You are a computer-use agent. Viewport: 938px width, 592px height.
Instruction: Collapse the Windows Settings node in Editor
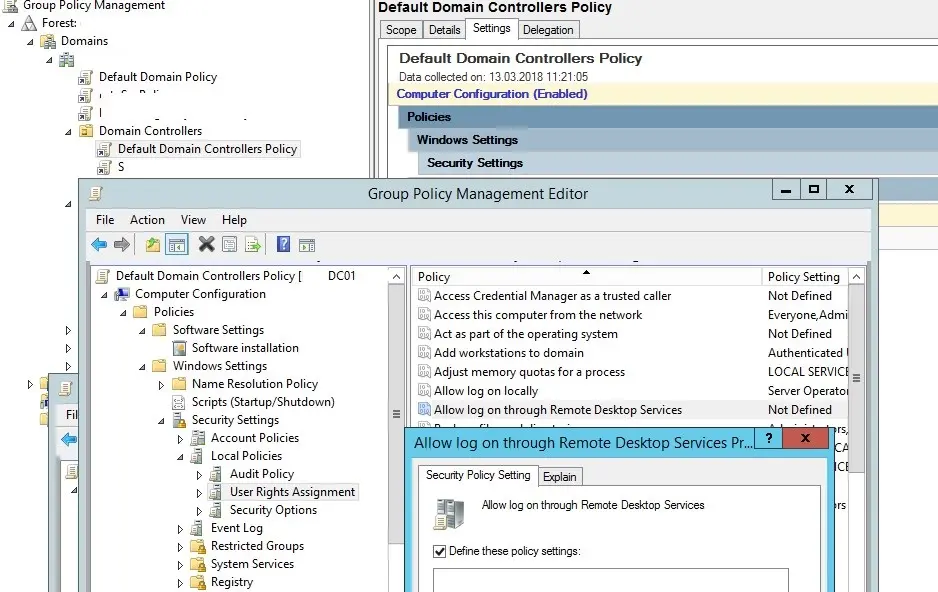click(142, 367)
